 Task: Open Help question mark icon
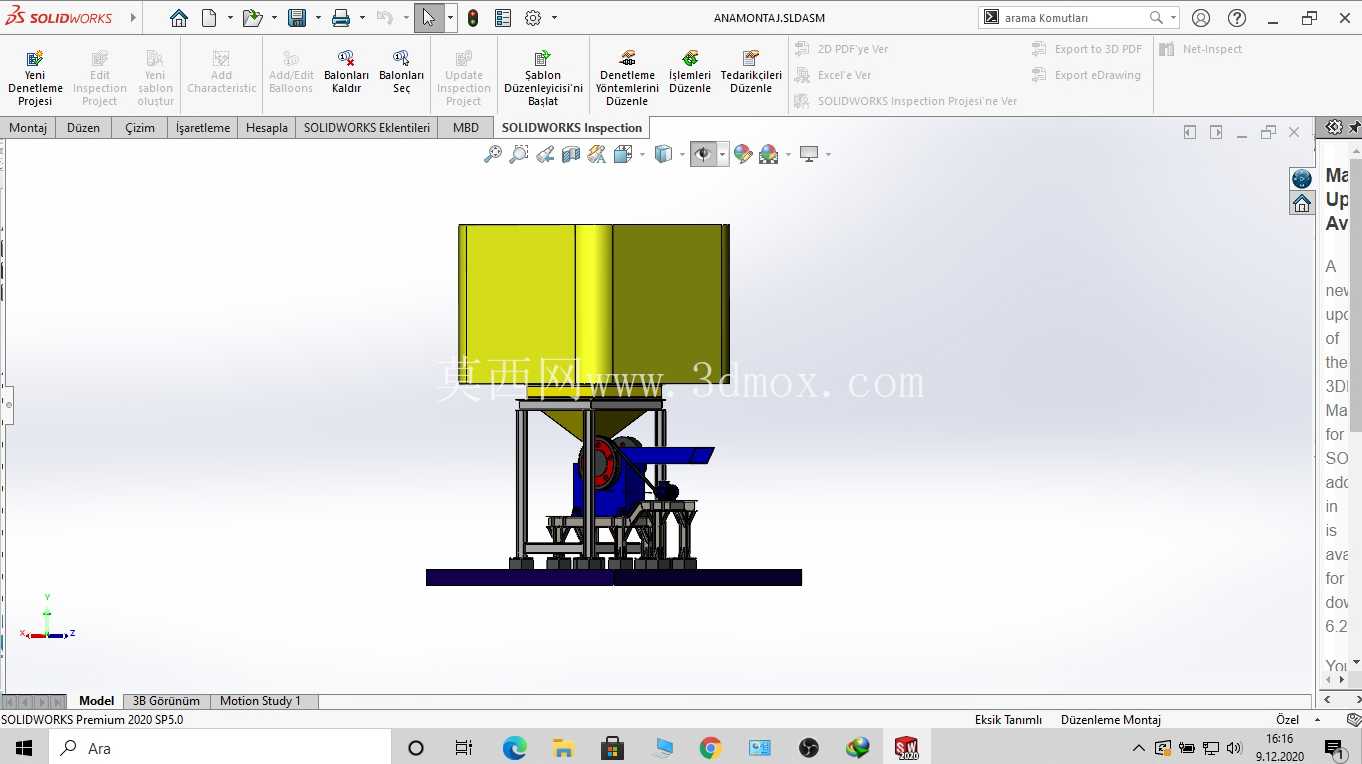point(1237,18)
